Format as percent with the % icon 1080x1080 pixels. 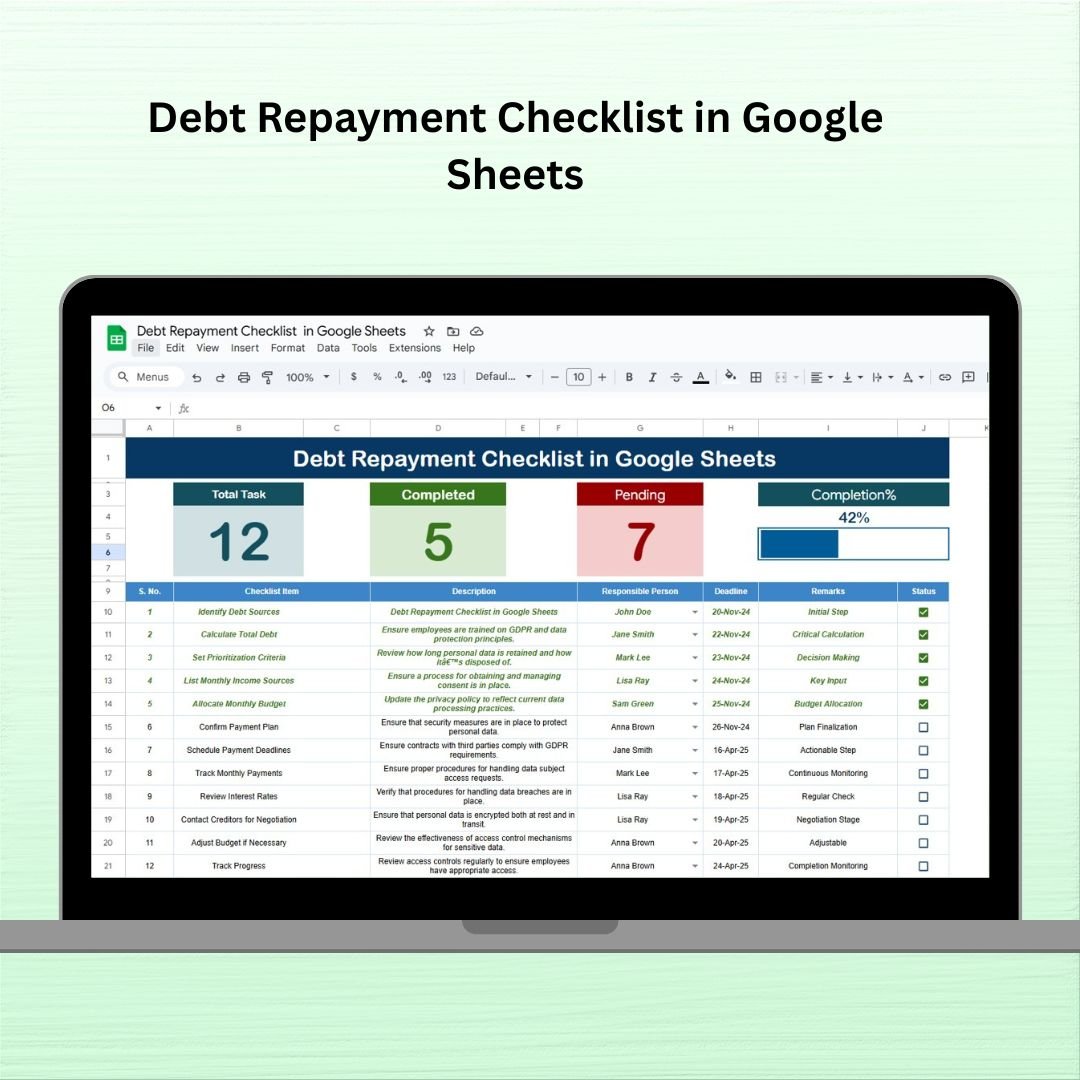(377, 377)
